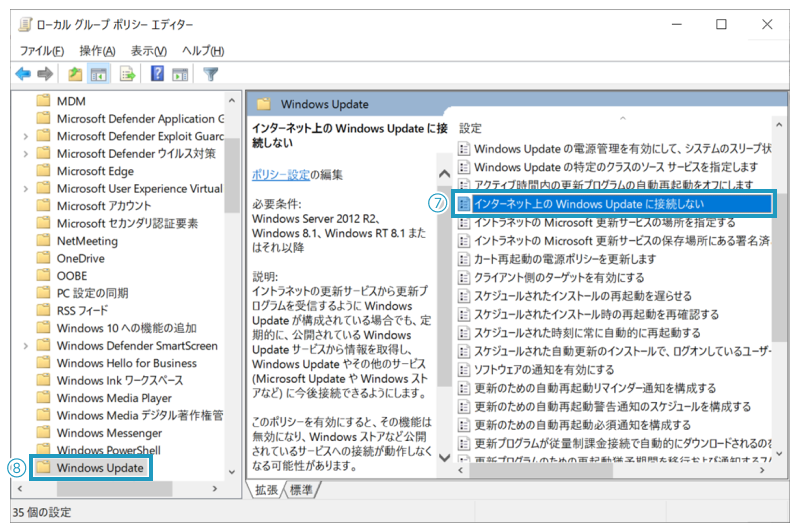
Task: Click policy icon for 更新のための自動再起動必須通知を構成する
Action: pos(464,425)
